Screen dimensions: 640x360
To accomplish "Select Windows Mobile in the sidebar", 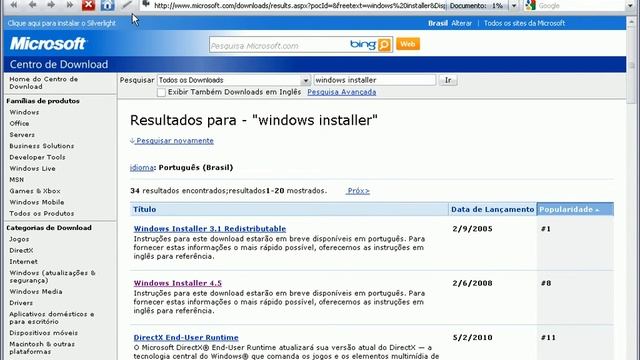I will (x=37, y=202).
